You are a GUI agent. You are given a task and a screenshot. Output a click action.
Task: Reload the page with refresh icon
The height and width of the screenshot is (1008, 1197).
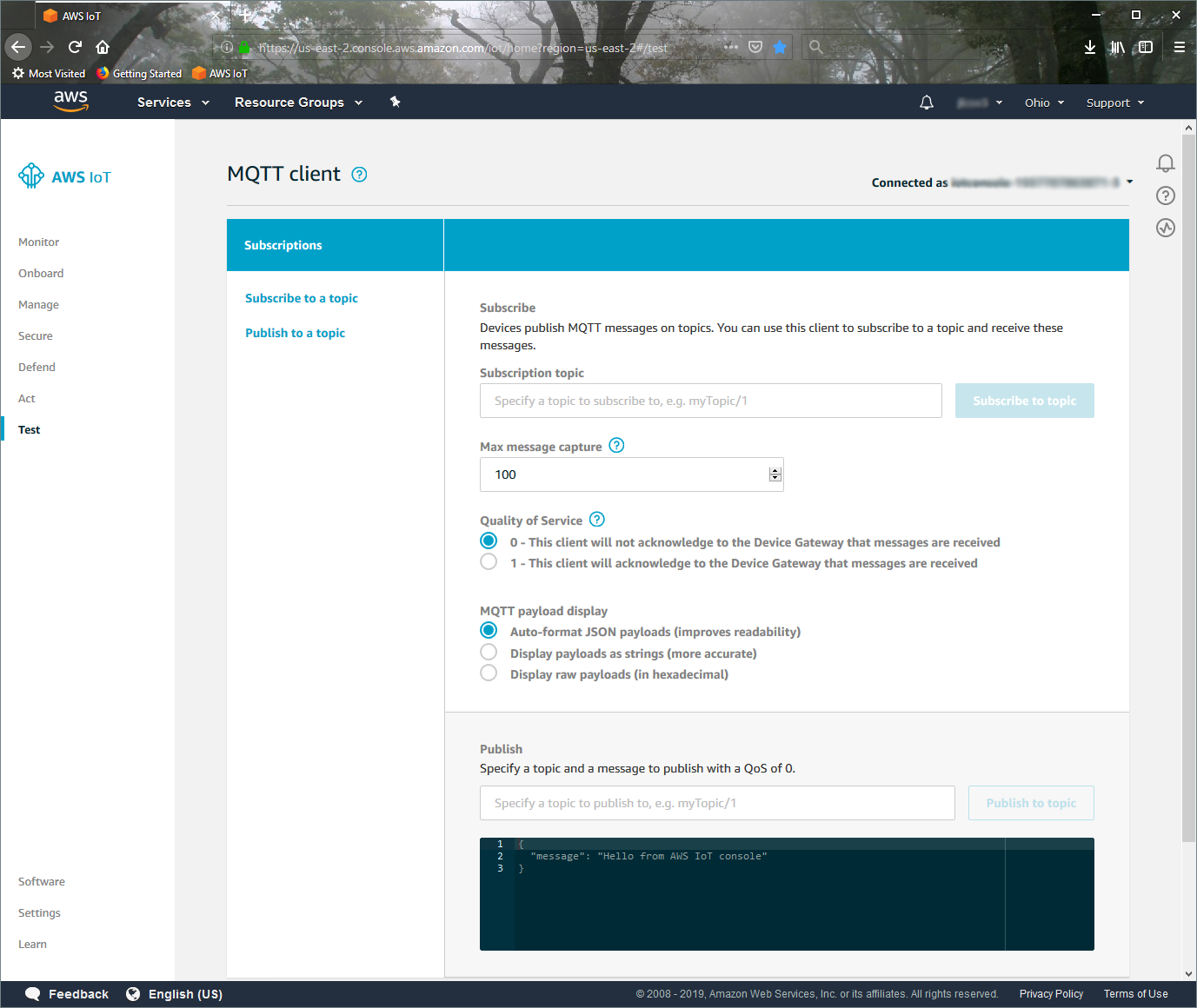[75, 47]
